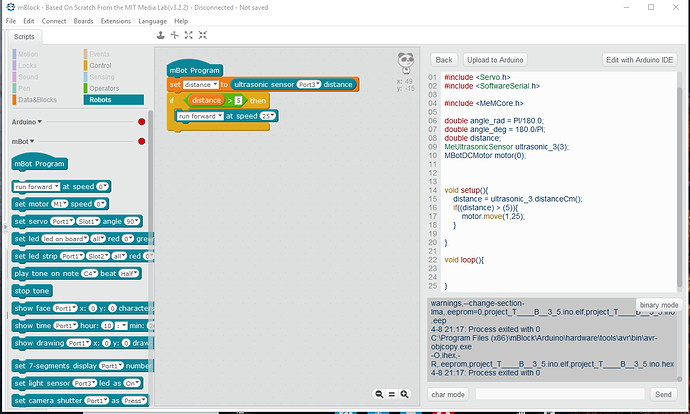690x414 pixels.
Task: Collapse the mBot extension dropdown
Action: click(23, 141)
